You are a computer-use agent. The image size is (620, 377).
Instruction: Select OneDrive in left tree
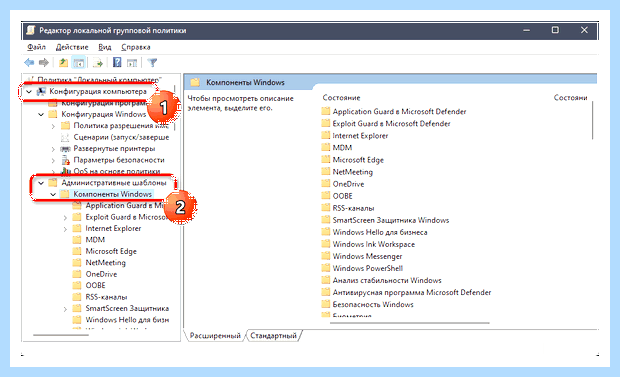tap(101, 274)
